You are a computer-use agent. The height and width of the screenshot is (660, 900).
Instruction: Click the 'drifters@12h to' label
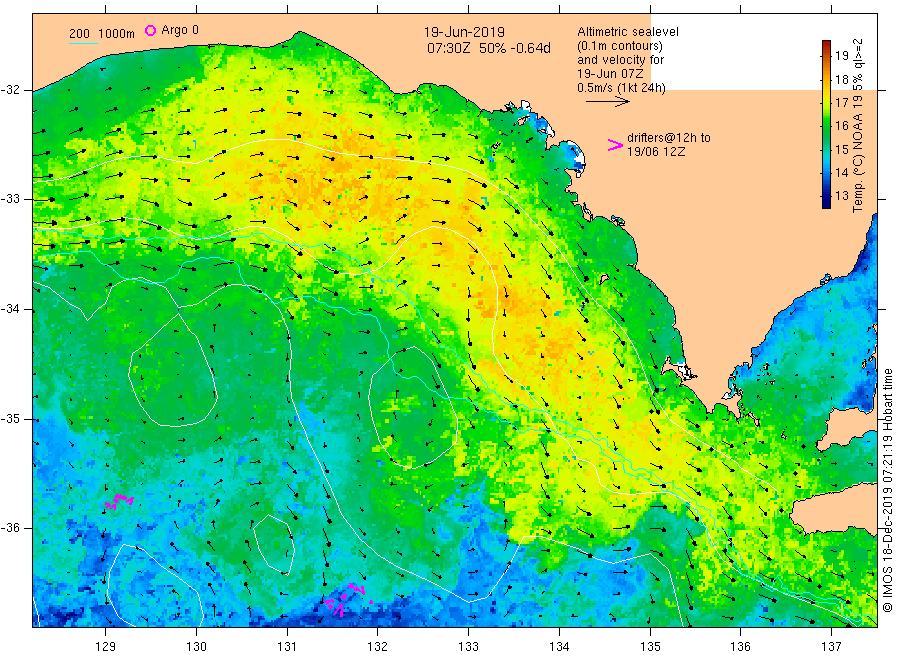(669, 138)
